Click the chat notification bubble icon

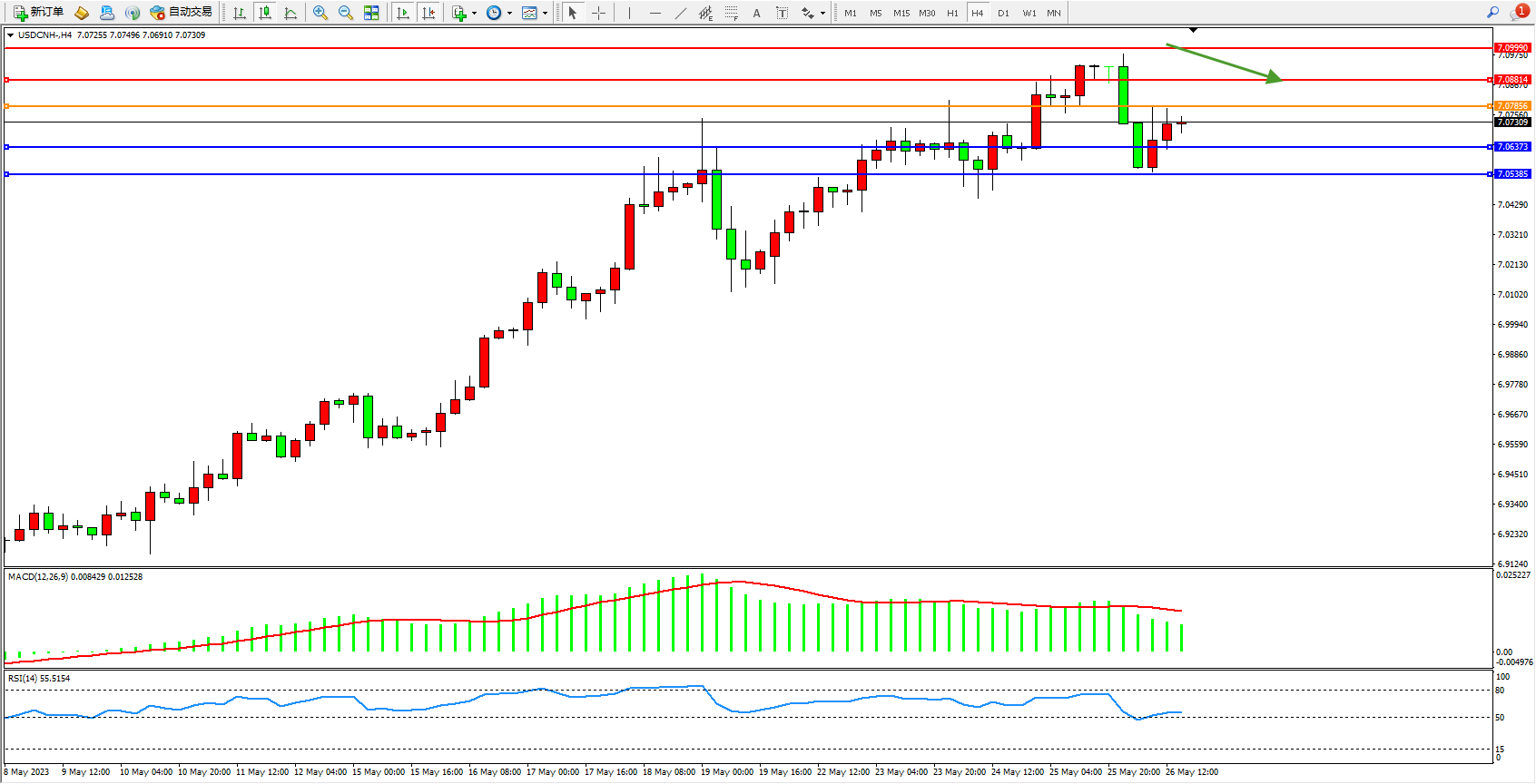(1520, 13)
